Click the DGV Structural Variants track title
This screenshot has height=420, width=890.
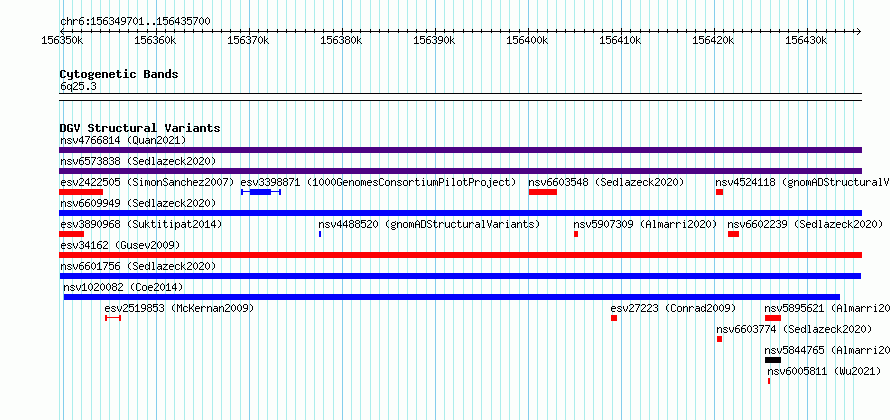140,128
